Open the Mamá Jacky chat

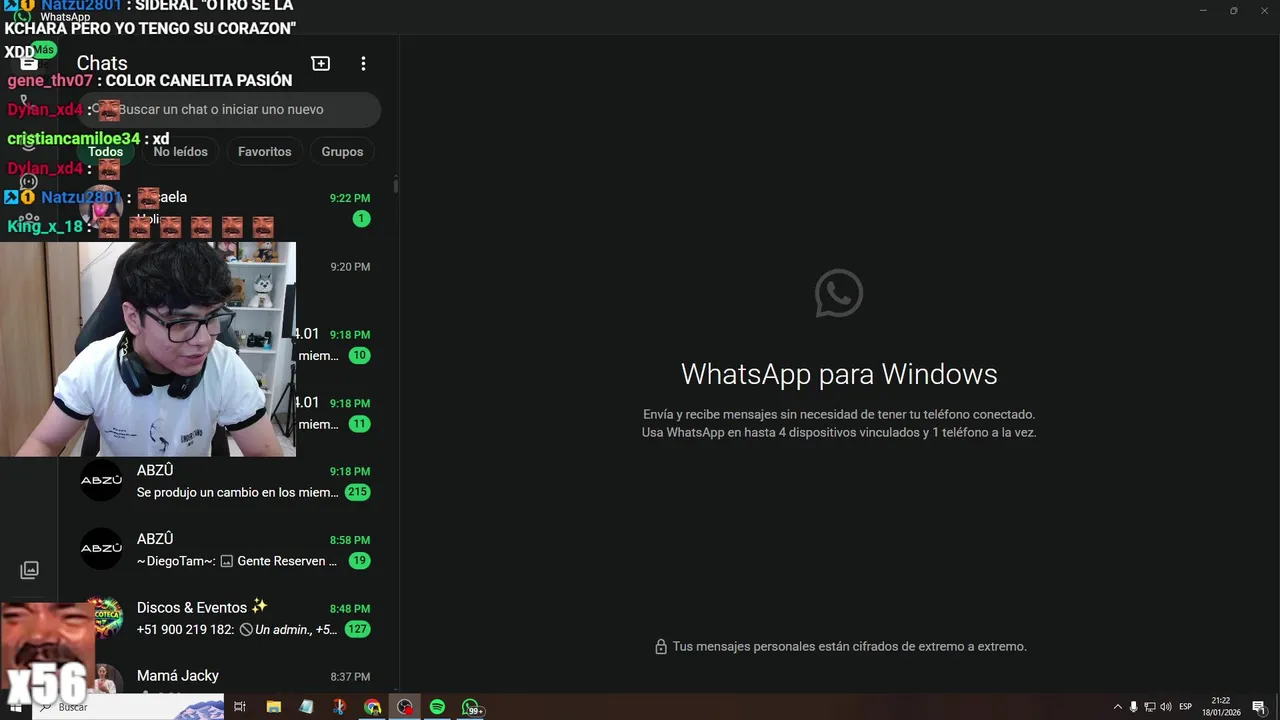pos(229,676)
